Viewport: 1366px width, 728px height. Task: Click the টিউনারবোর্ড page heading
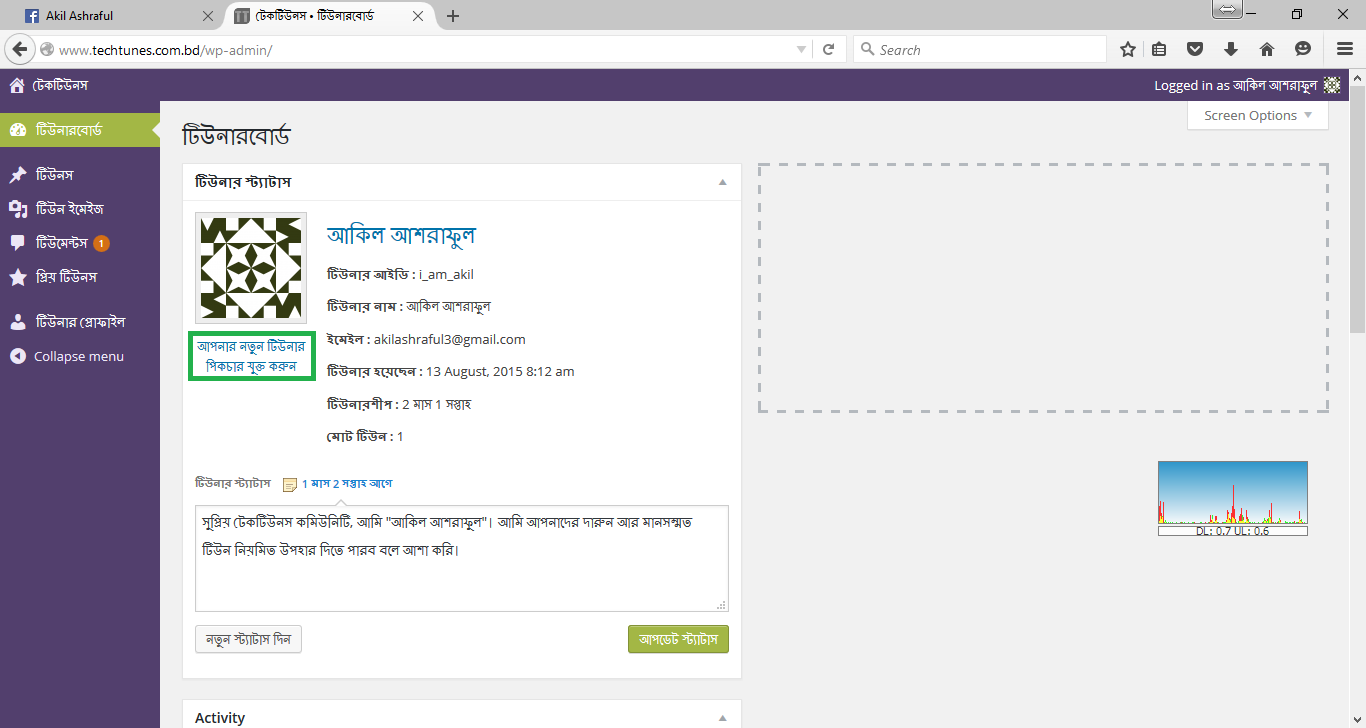[236, 136]
